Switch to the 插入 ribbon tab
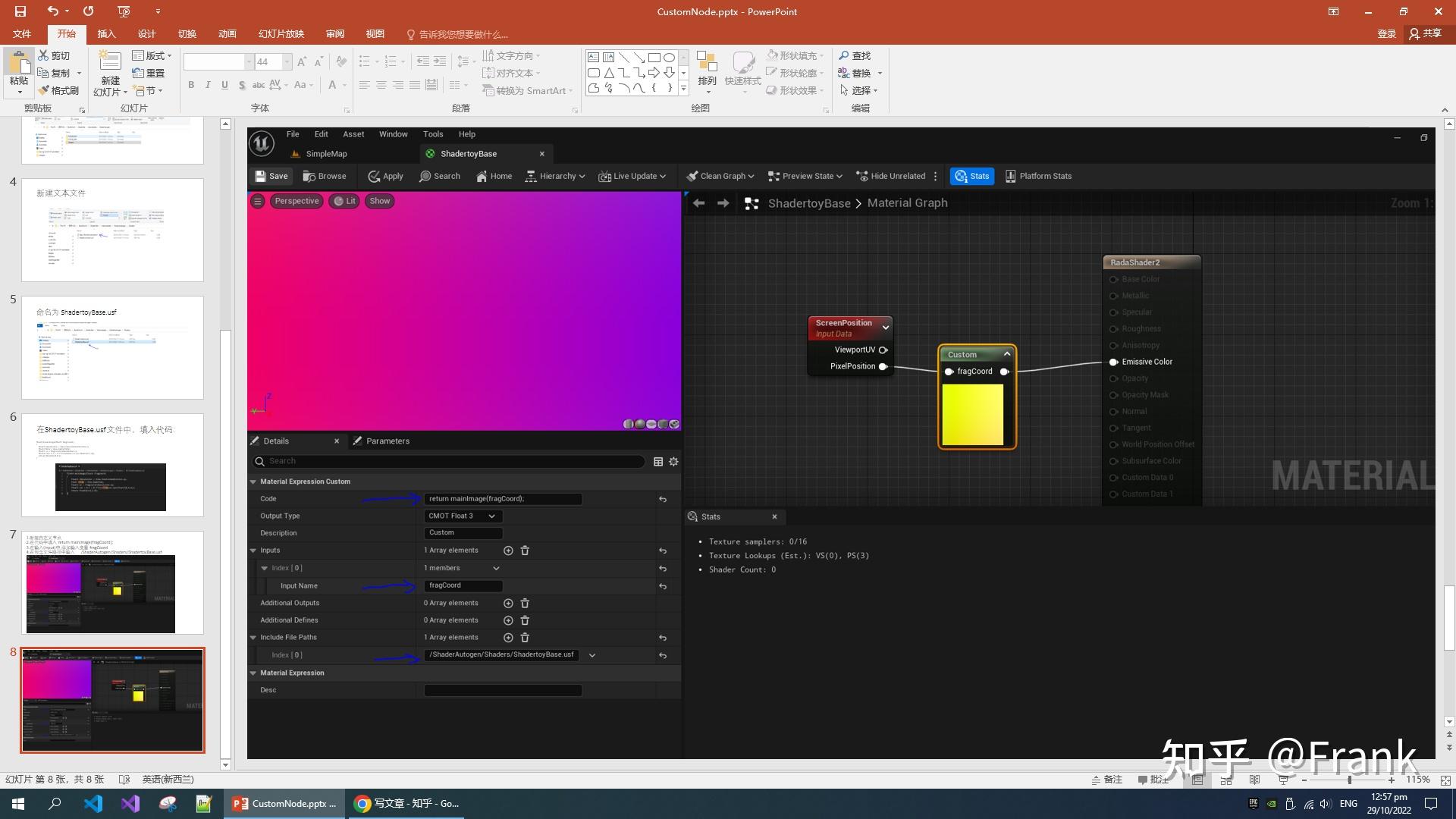Screen dimensions: 1456x819 (105, 33)
